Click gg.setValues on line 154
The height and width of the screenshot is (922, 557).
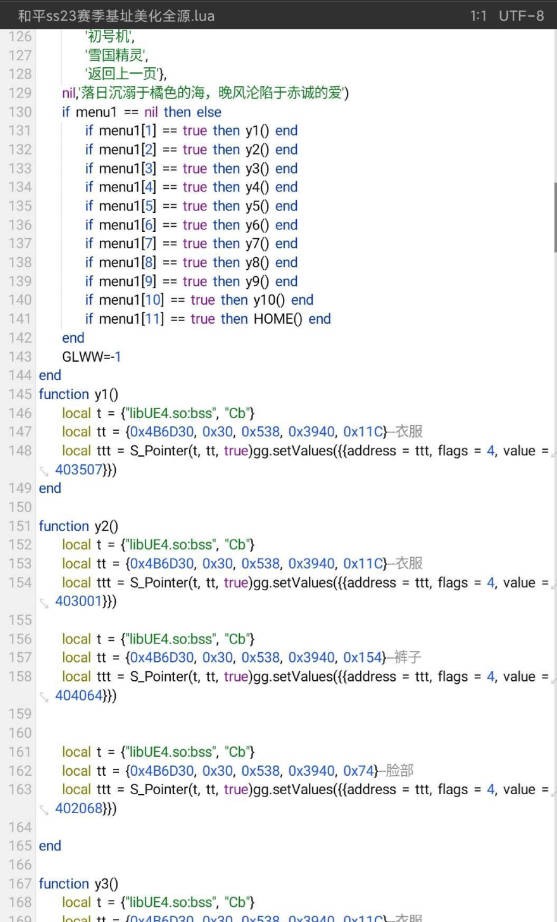coord(292,582)
